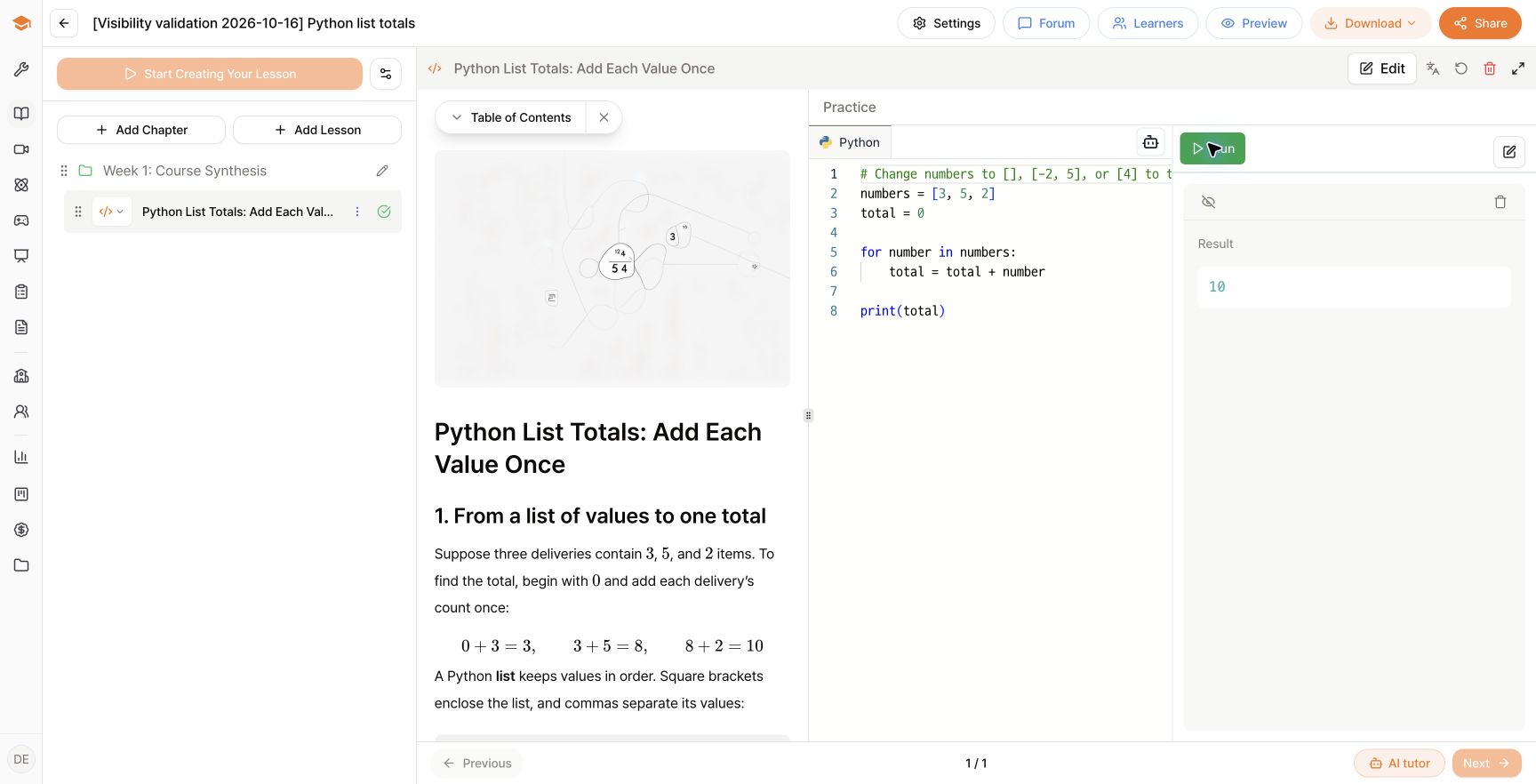
Task: Open the presentation screen sidebar icon
Action: (21, 256)
